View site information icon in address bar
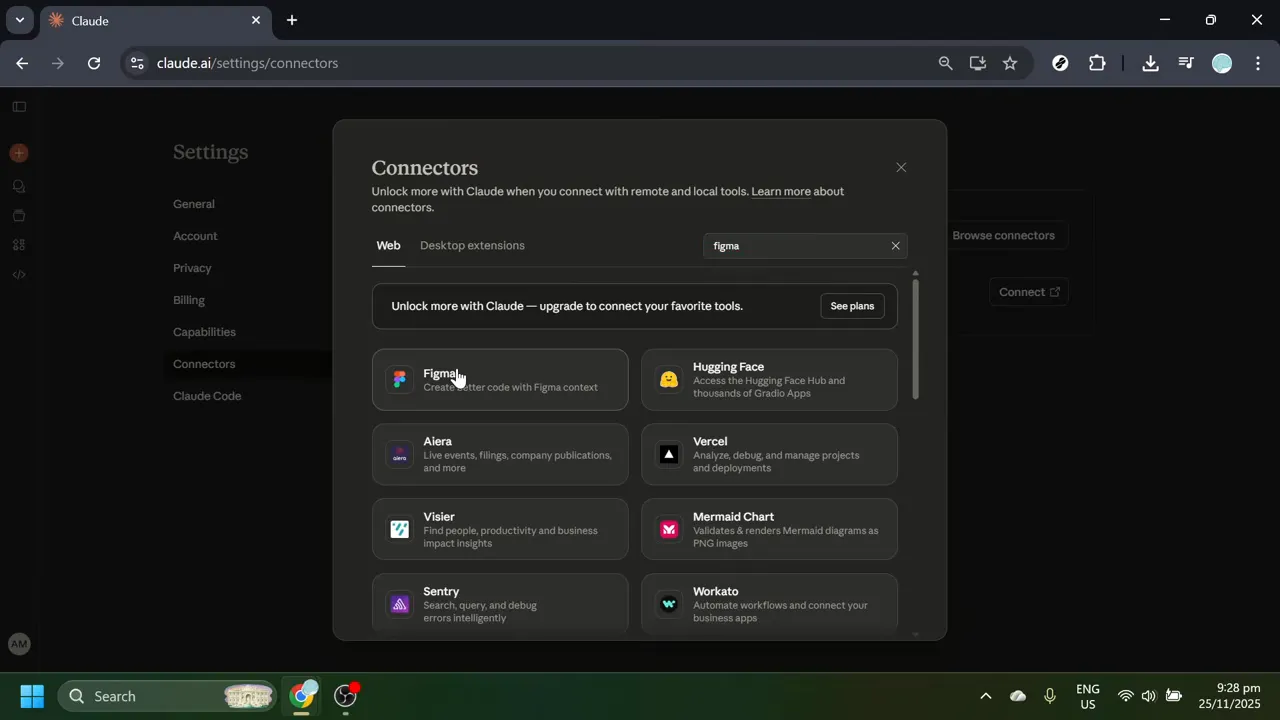The width and height of the screenshot is (1280, 720). (x=137, y=63)
